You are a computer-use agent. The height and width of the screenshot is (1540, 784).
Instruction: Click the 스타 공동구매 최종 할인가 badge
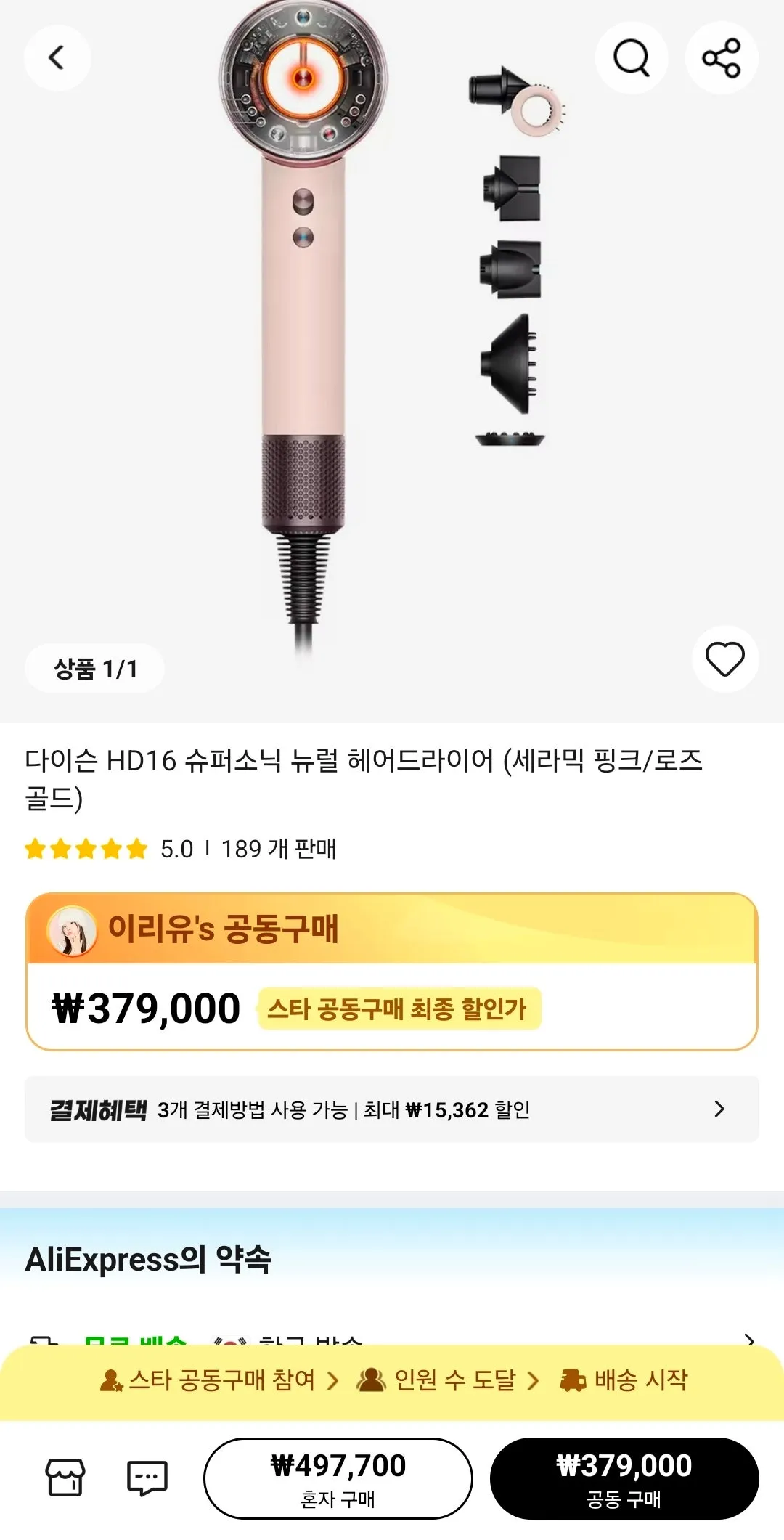click(397, 1009)
